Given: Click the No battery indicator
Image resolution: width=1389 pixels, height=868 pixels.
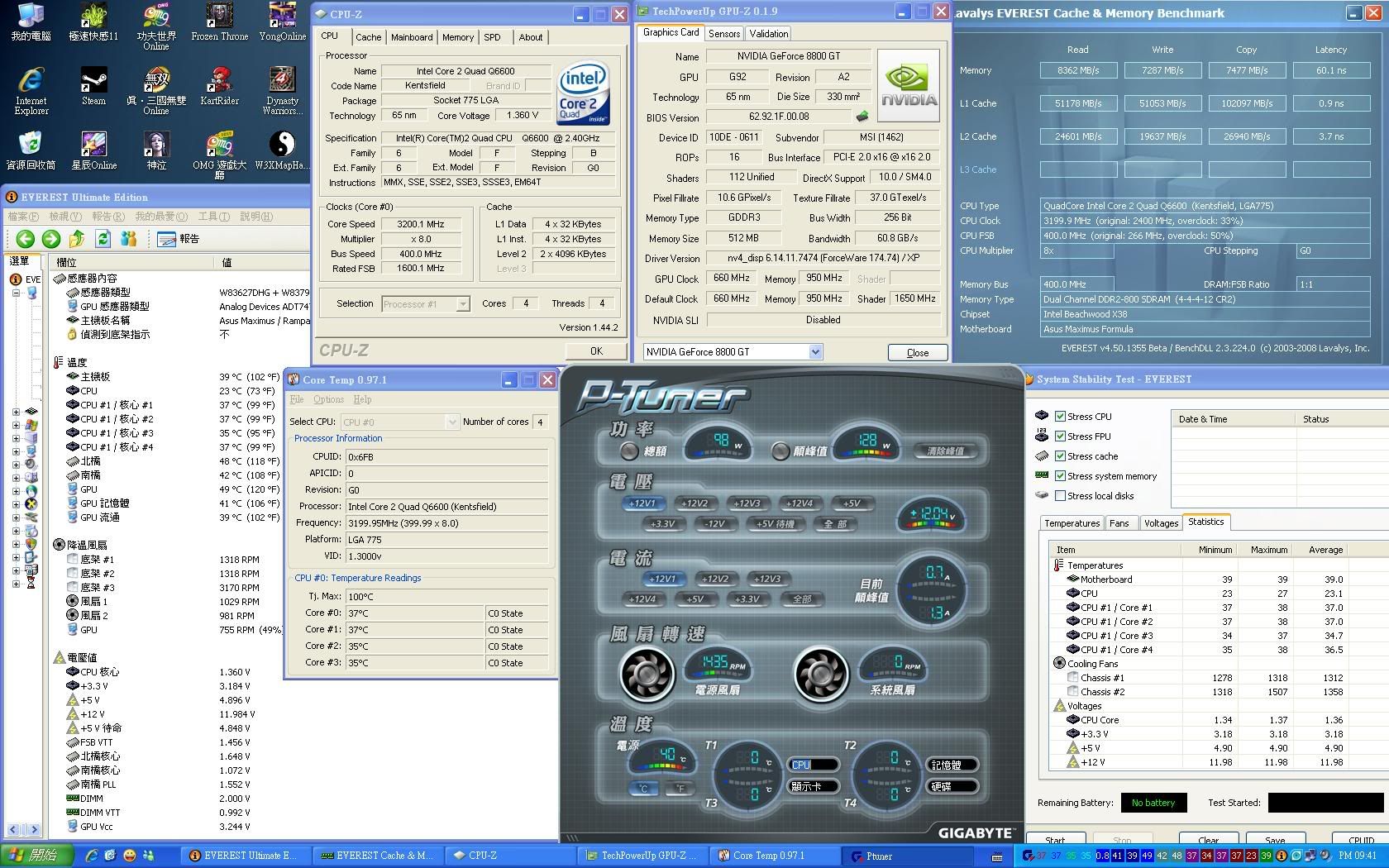Looking at the screenshot, I should point(1153,803).
